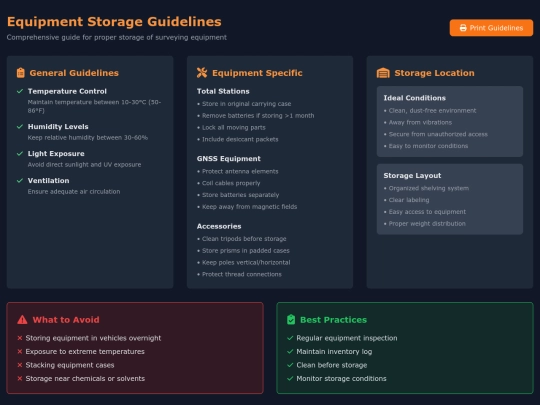Click 'Easy to monitor conditions' bullet
Image resolution: width=540 pixels, height=405 pixels.
click(x=426, y=146)
